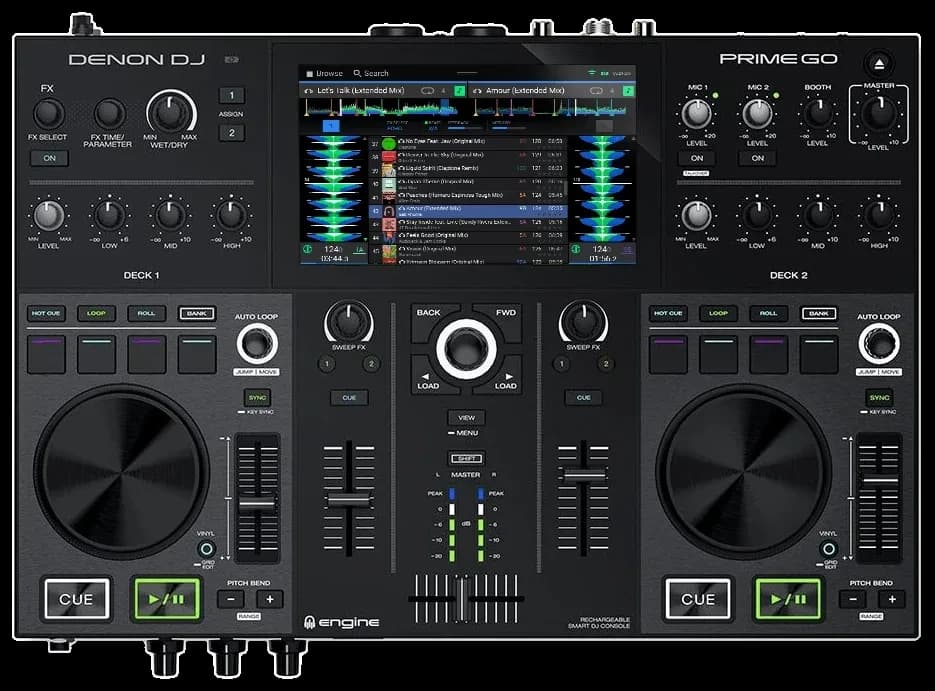
Task: Click the crossfader handle
Action: coord(461,599)
